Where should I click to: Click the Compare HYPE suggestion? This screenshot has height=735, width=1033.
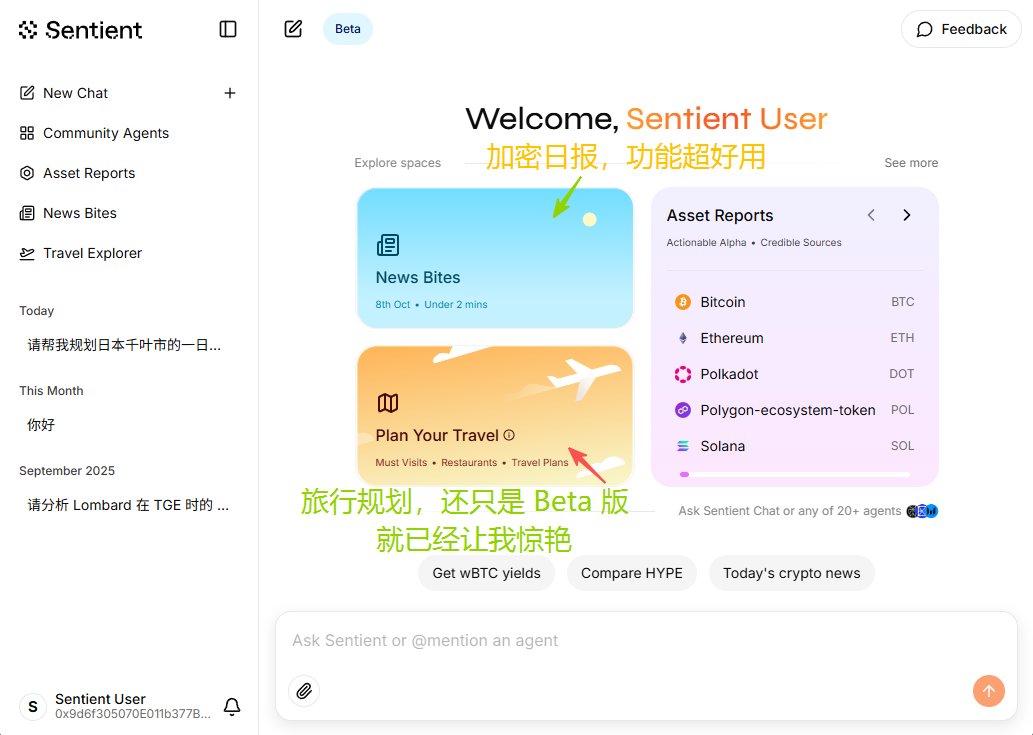[632, 573]
